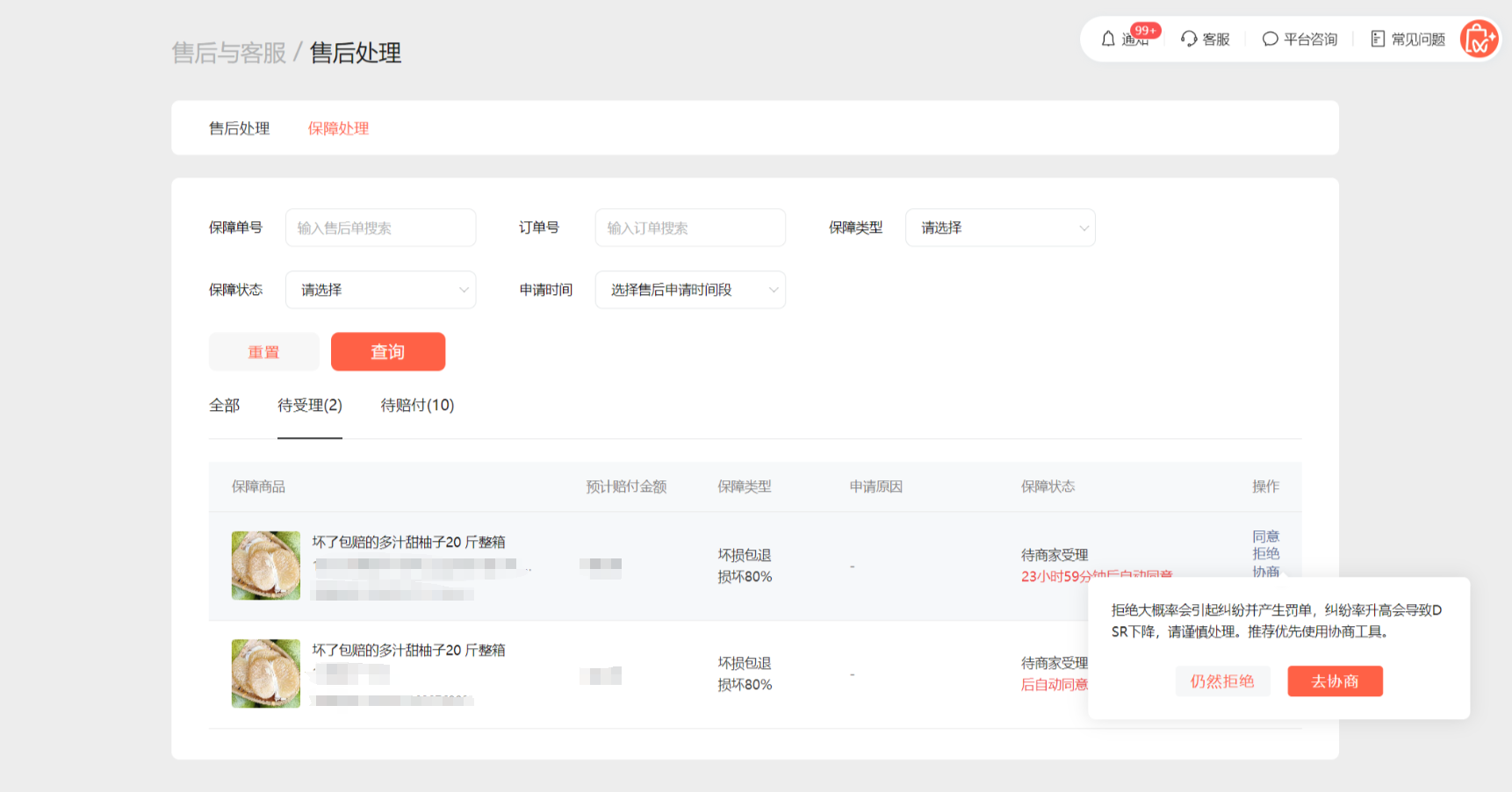Switch to the 售后处理 tab
1512x792 pixels.
point(239,128)
